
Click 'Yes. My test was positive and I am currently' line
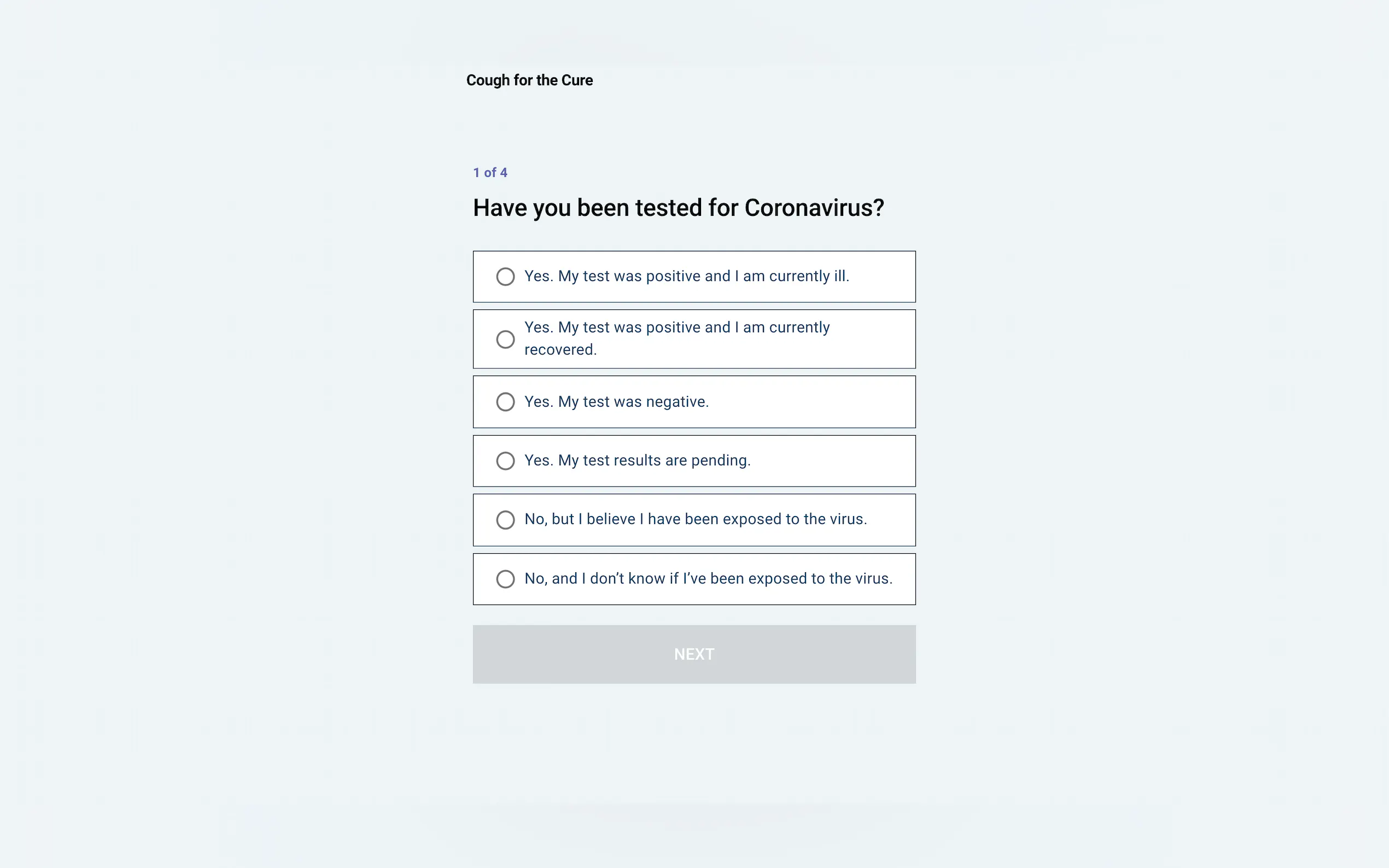click(676, 327)
